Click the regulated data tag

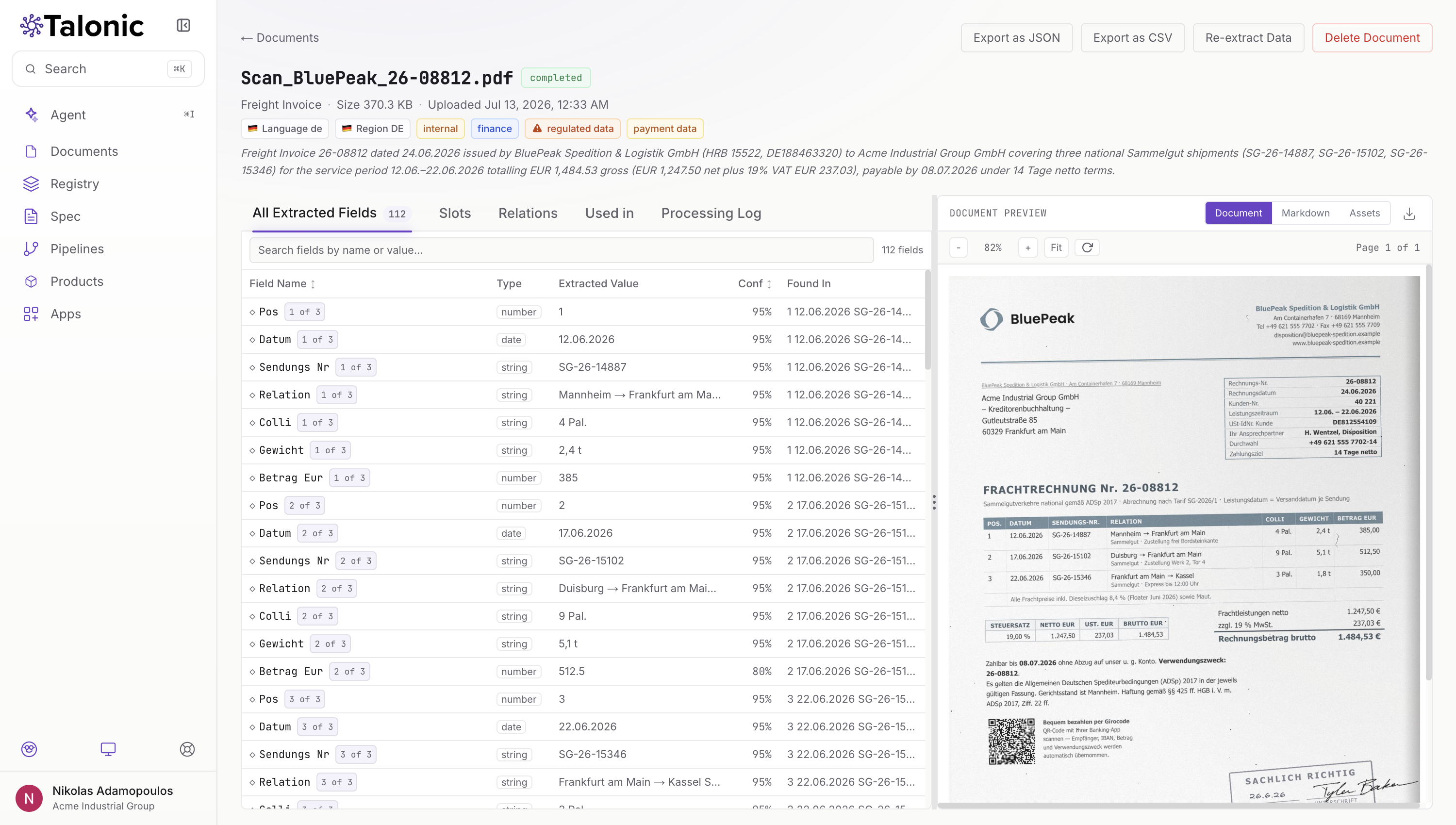pos(572,129)
